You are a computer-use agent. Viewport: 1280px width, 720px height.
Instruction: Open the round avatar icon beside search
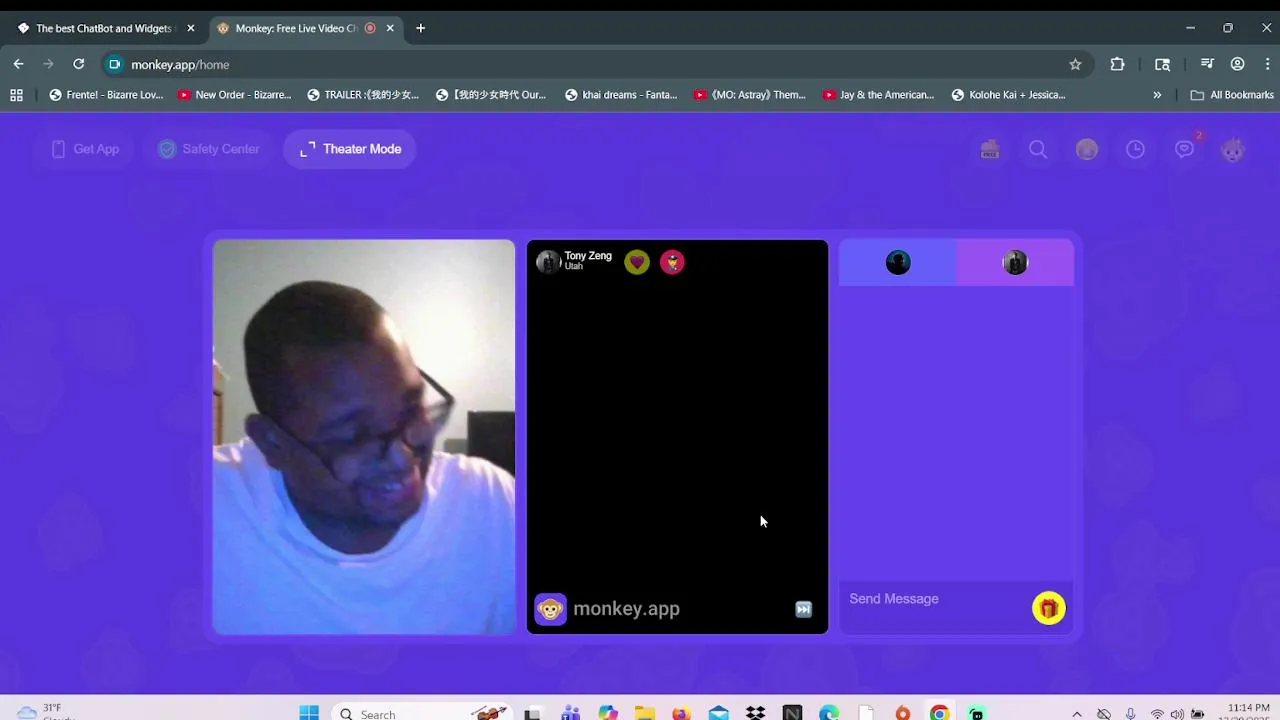pos(1087,149)
